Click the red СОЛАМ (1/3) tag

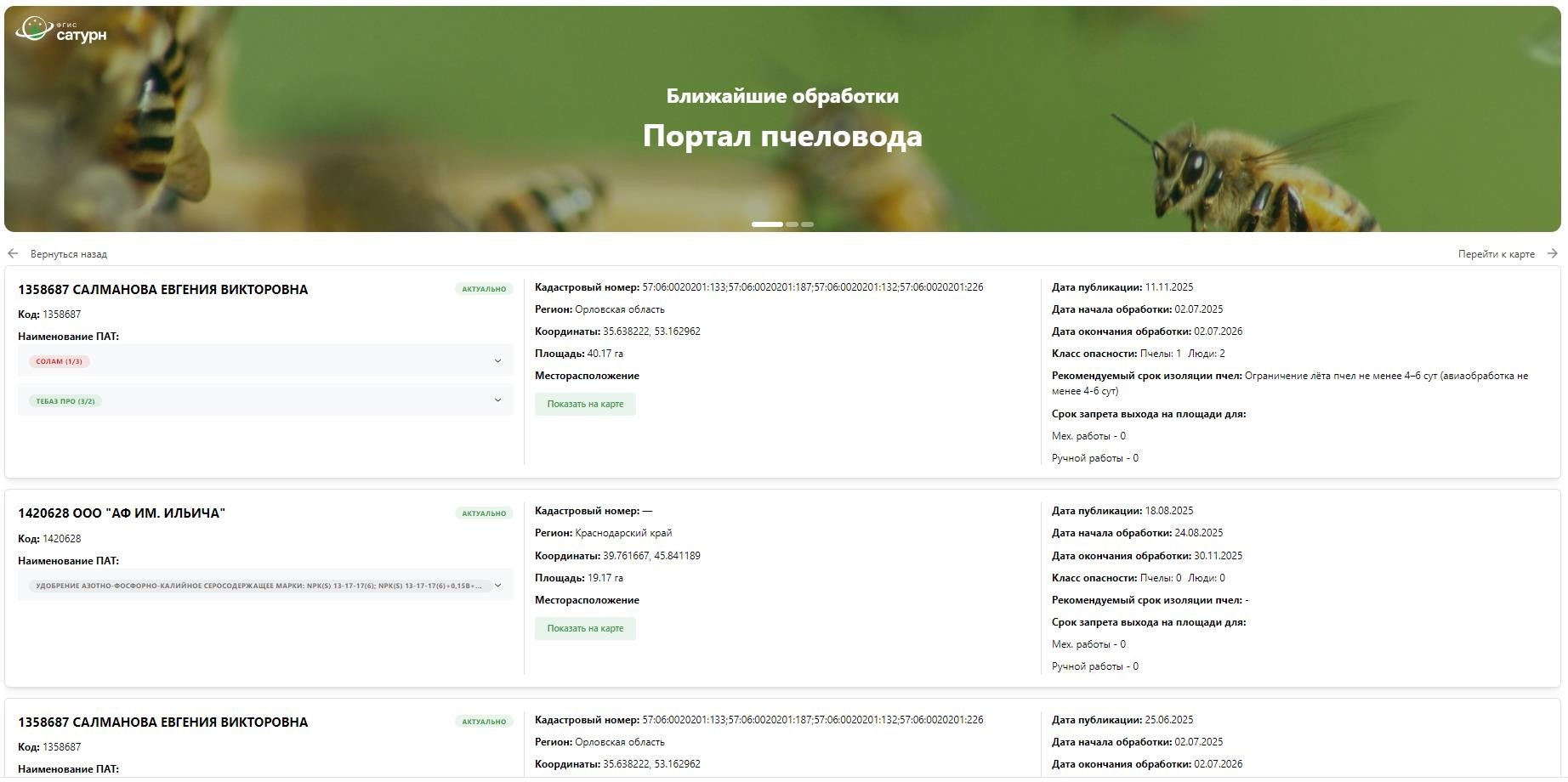coord(60,361)
